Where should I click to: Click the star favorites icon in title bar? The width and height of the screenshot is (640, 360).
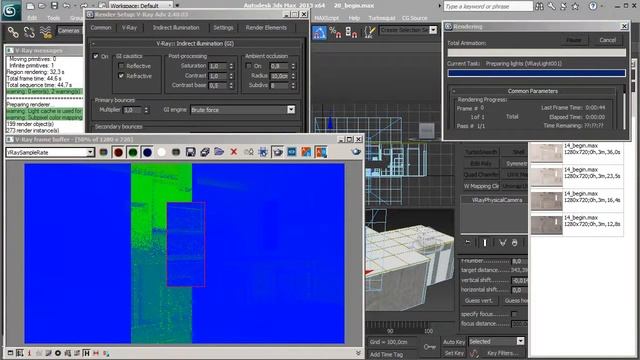pyautogui.click(x=575, y=6)
